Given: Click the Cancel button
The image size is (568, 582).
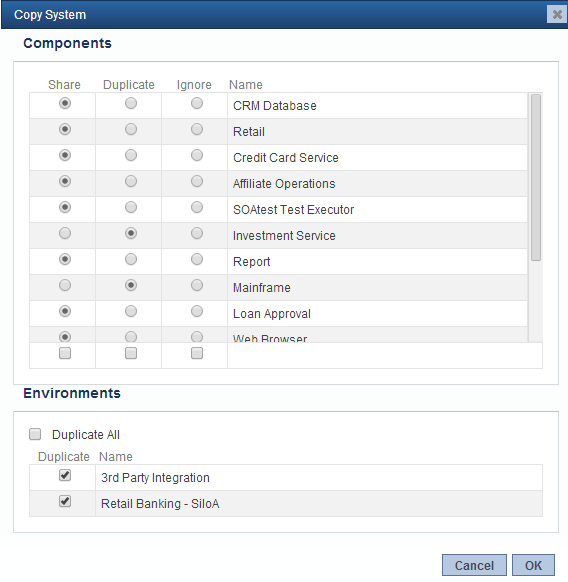Looking at the screenshot, I should pyautogui.click(x=474, y=565).
